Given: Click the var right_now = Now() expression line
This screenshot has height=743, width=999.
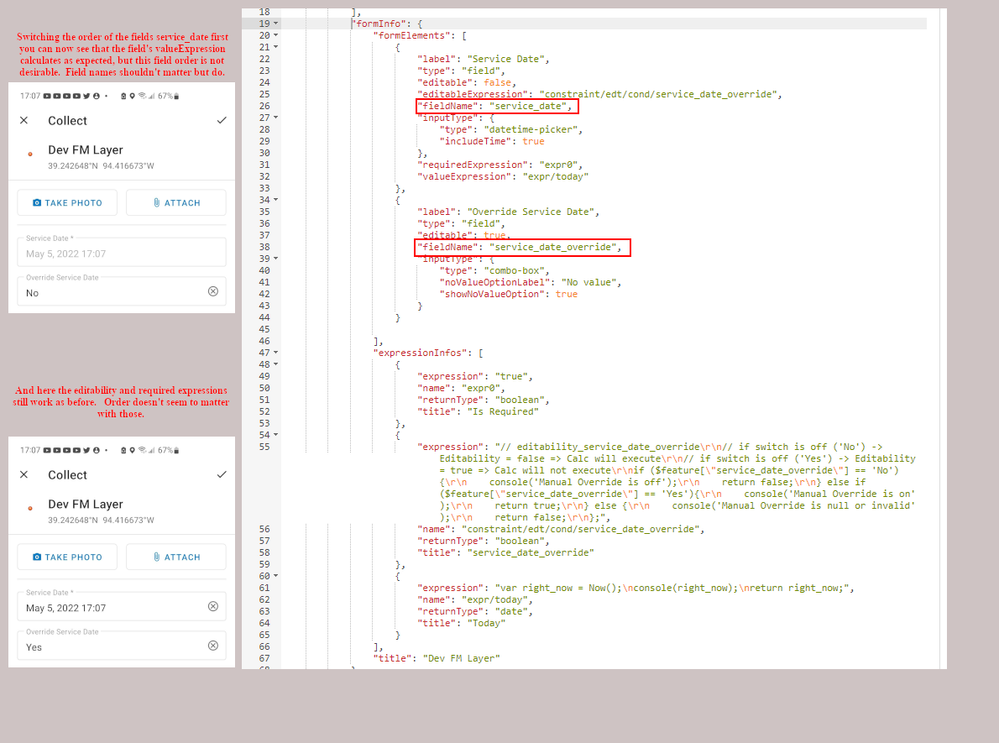Looking at the screenshot, I should (x=636, y=588).
